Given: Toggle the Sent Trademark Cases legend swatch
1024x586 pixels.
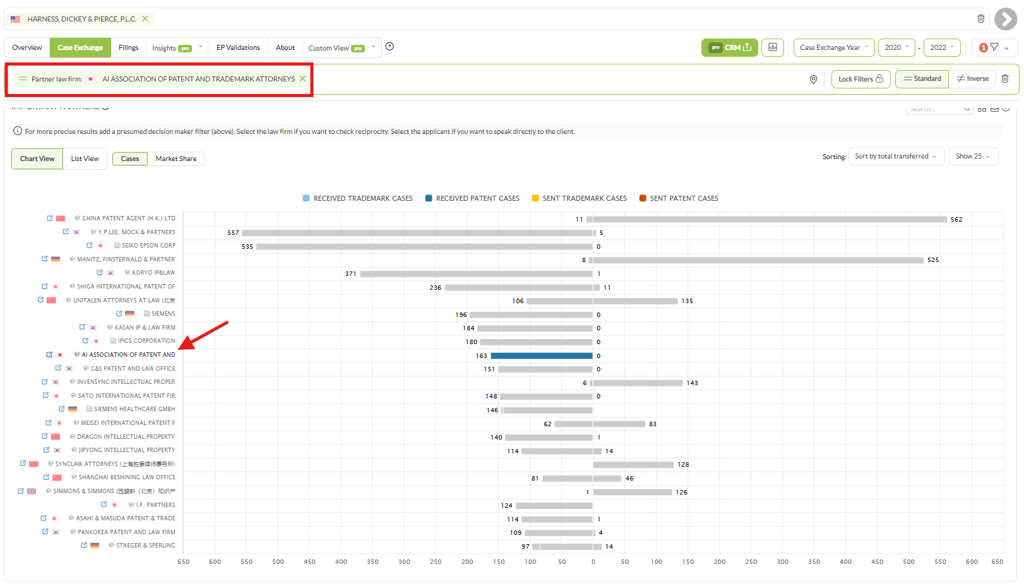Looking at the screenshot, I should 535,199.
